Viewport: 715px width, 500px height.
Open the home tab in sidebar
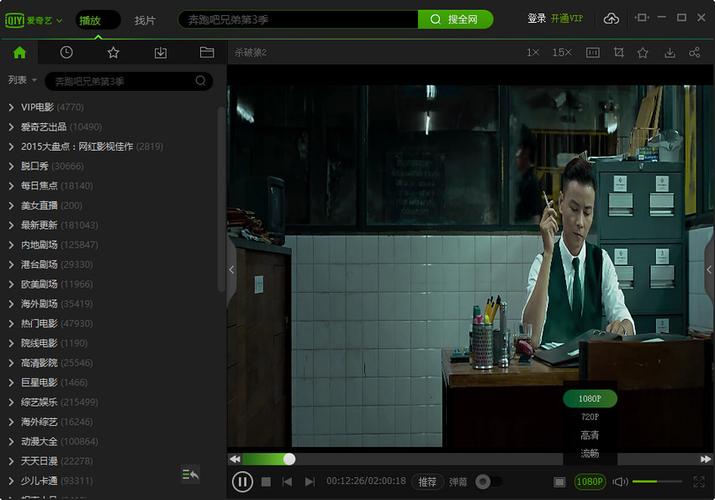point(19,53)
